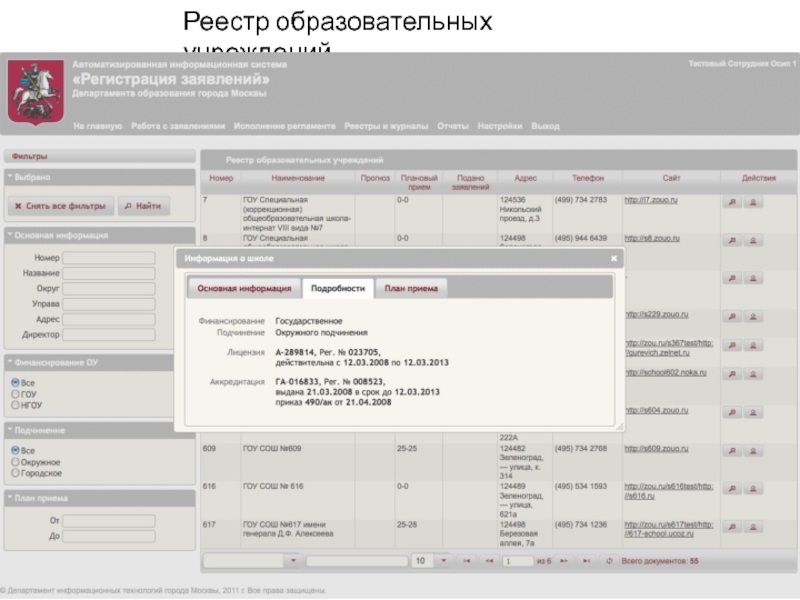800x600 pixels.
Task: Click the person icon for school602.noka.ru row
Action: click(x=753, y=374)
